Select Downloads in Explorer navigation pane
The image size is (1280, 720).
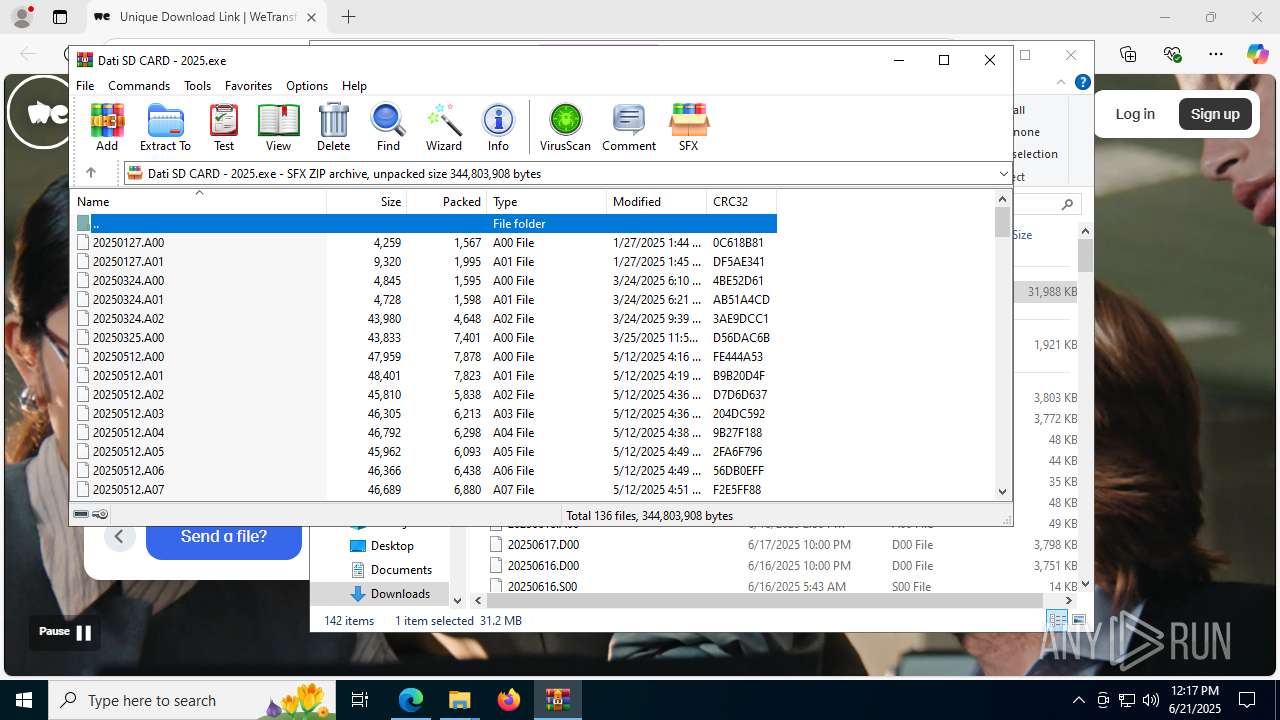point(400,594)
